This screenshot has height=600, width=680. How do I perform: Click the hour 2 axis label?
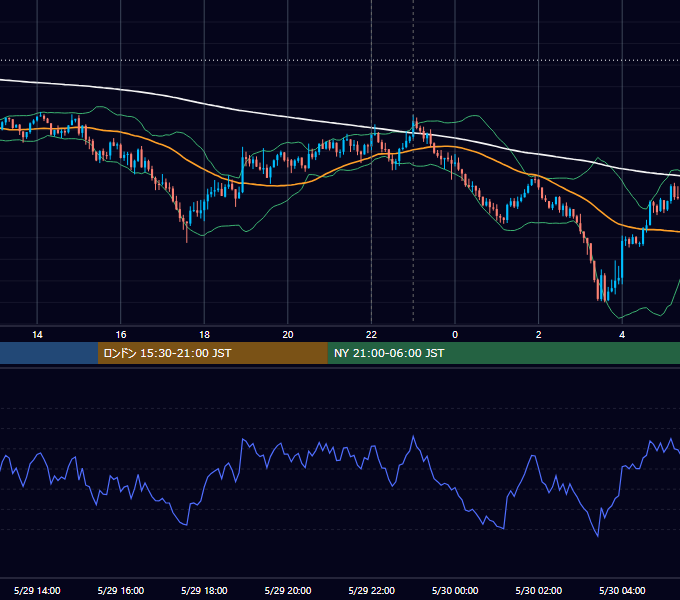pos(539,335)
